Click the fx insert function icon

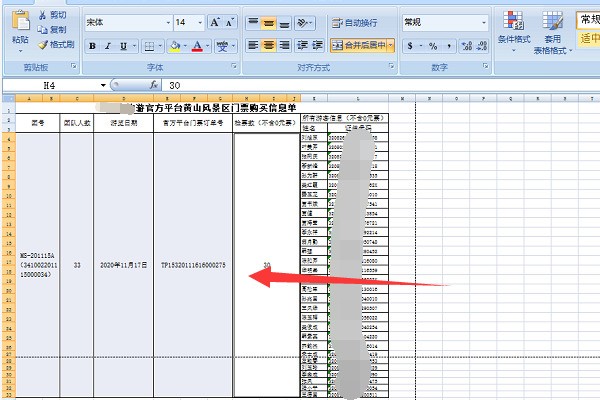[x=154, y=85]
